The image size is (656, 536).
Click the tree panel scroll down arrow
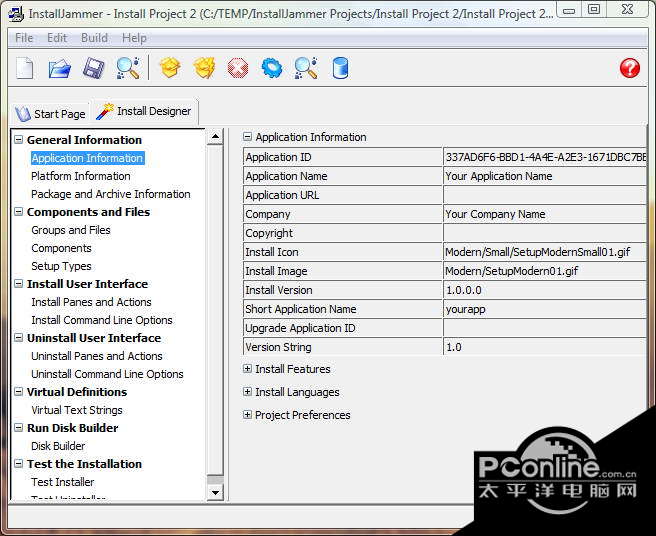215,492
